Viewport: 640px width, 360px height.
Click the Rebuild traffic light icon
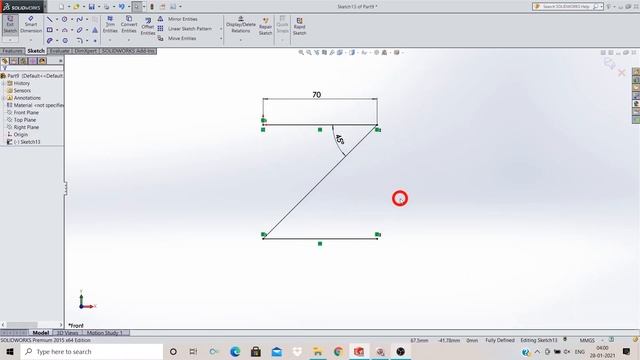pyautogui.click(x=152, y=7)
